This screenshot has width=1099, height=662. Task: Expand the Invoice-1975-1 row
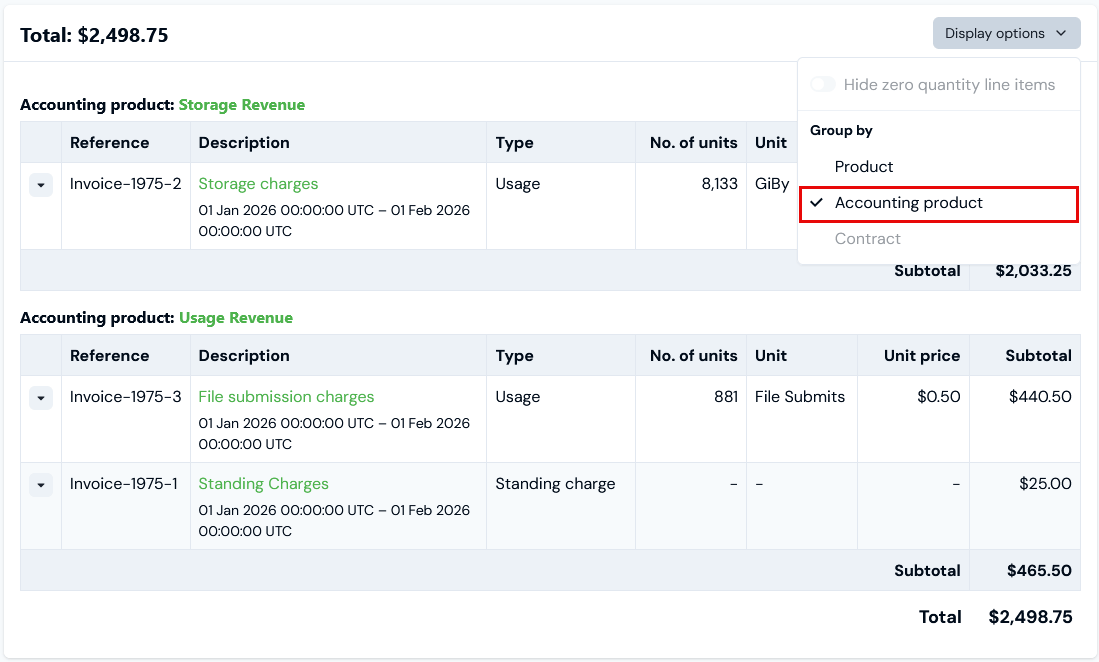pyautogui.click(x=41, y=485)
